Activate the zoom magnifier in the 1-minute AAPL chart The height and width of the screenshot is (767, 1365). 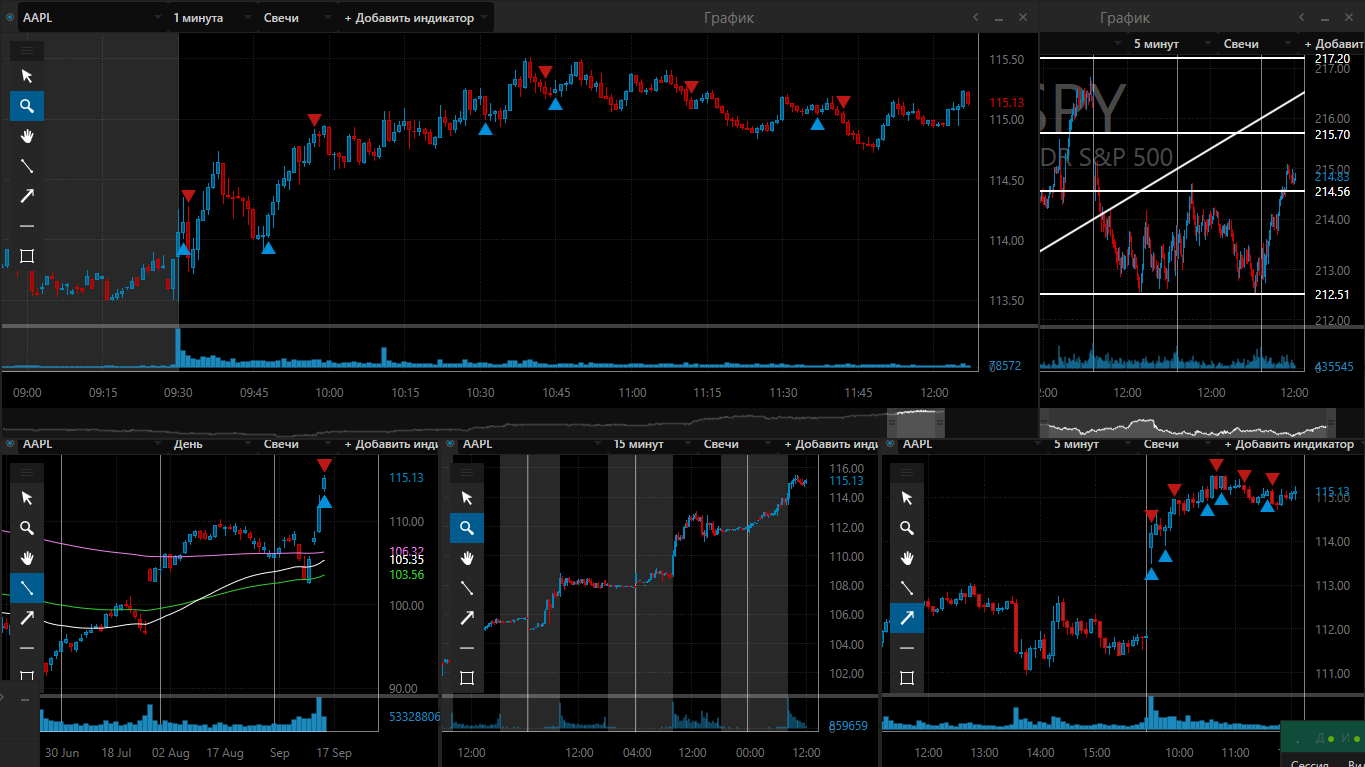[x=27, y=106]
